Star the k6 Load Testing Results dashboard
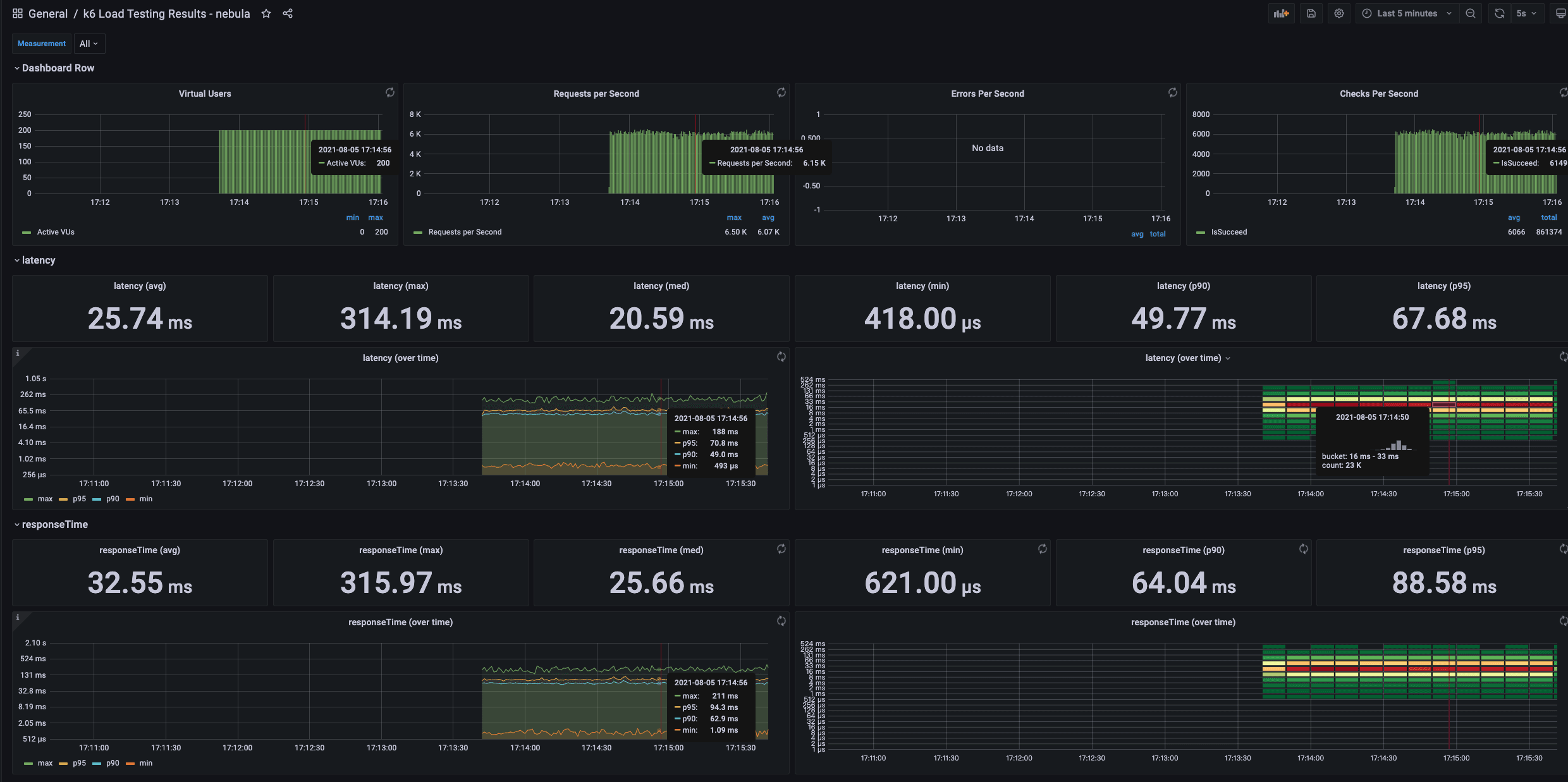The width and height of the screenshot is (1568, 782). 266,13
